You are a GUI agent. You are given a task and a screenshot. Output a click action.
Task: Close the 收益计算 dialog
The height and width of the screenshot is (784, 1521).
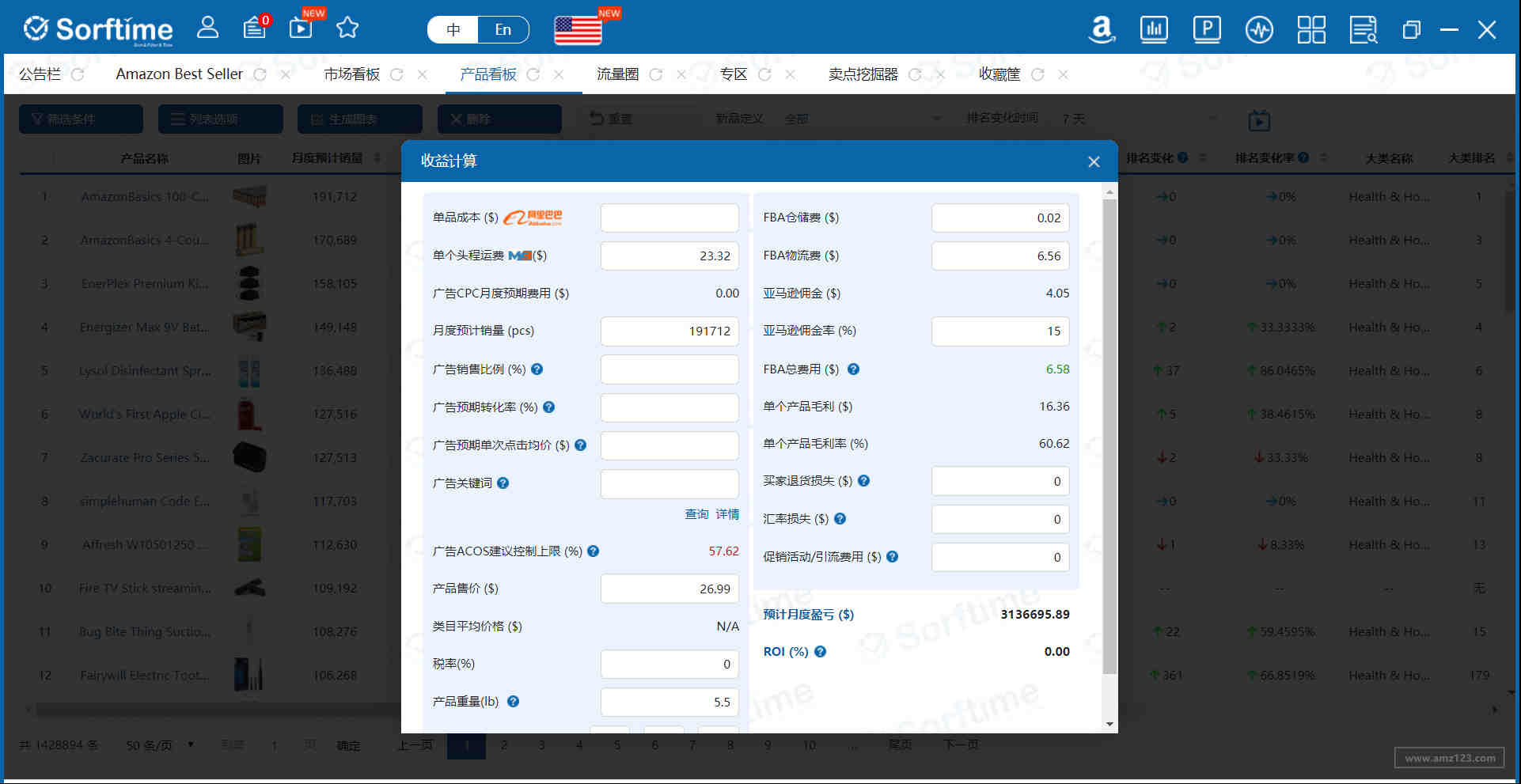point(1094,161)
